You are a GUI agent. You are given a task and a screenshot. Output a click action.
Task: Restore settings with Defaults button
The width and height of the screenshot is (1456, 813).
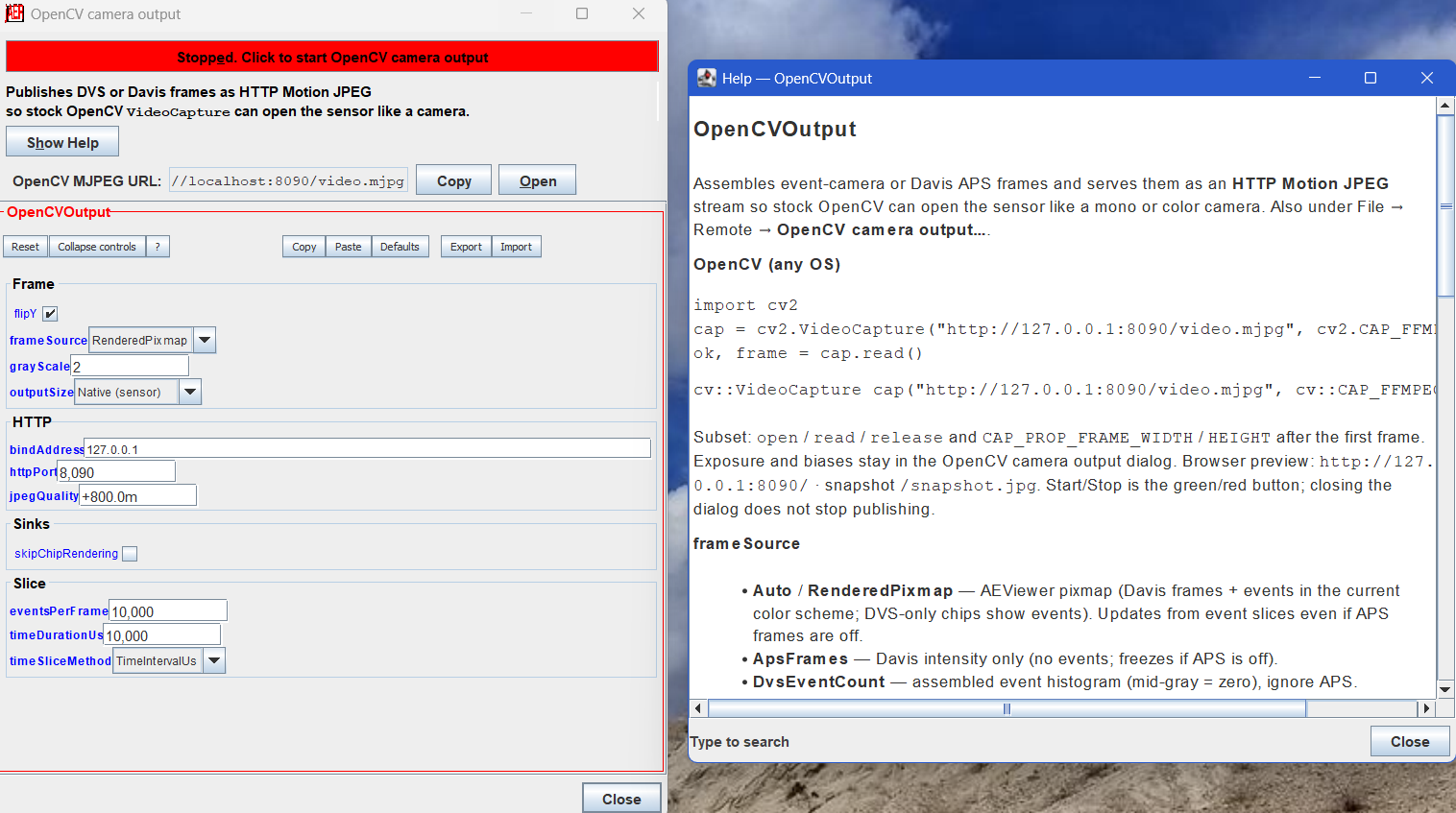(x=400, y=247)
